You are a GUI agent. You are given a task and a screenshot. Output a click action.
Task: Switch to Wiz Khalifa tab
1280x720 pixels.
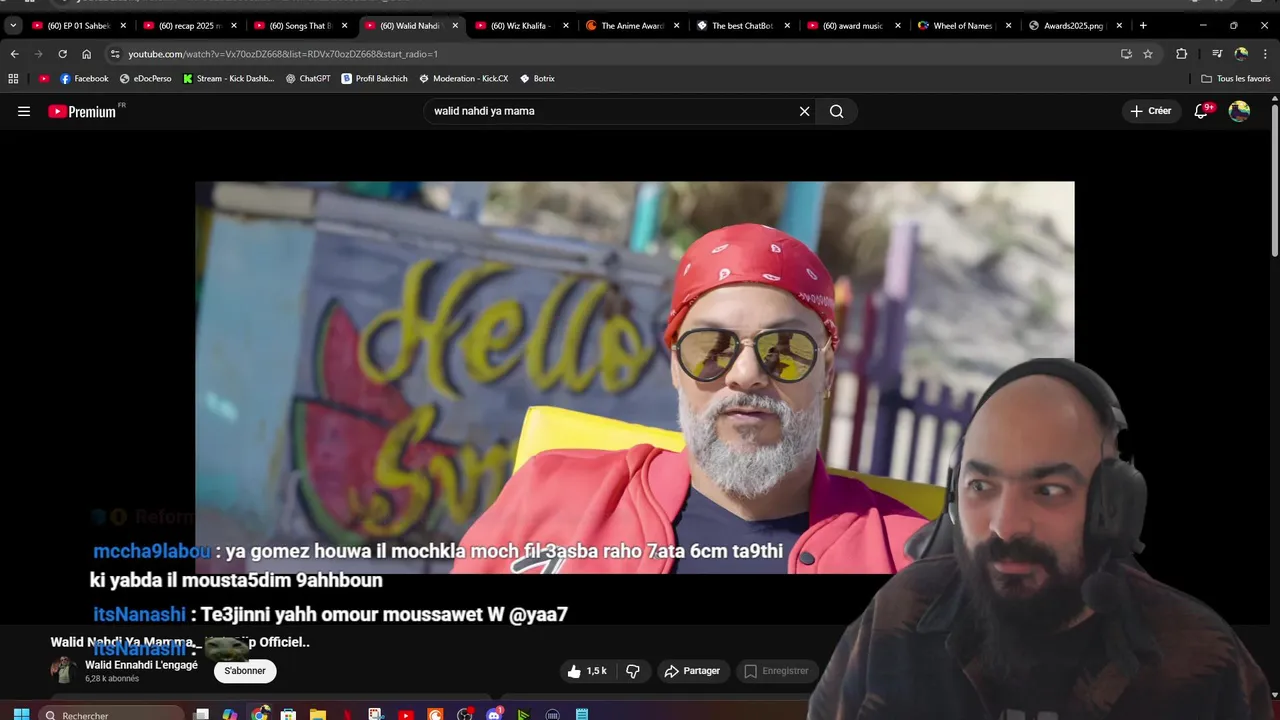(522, 25)
